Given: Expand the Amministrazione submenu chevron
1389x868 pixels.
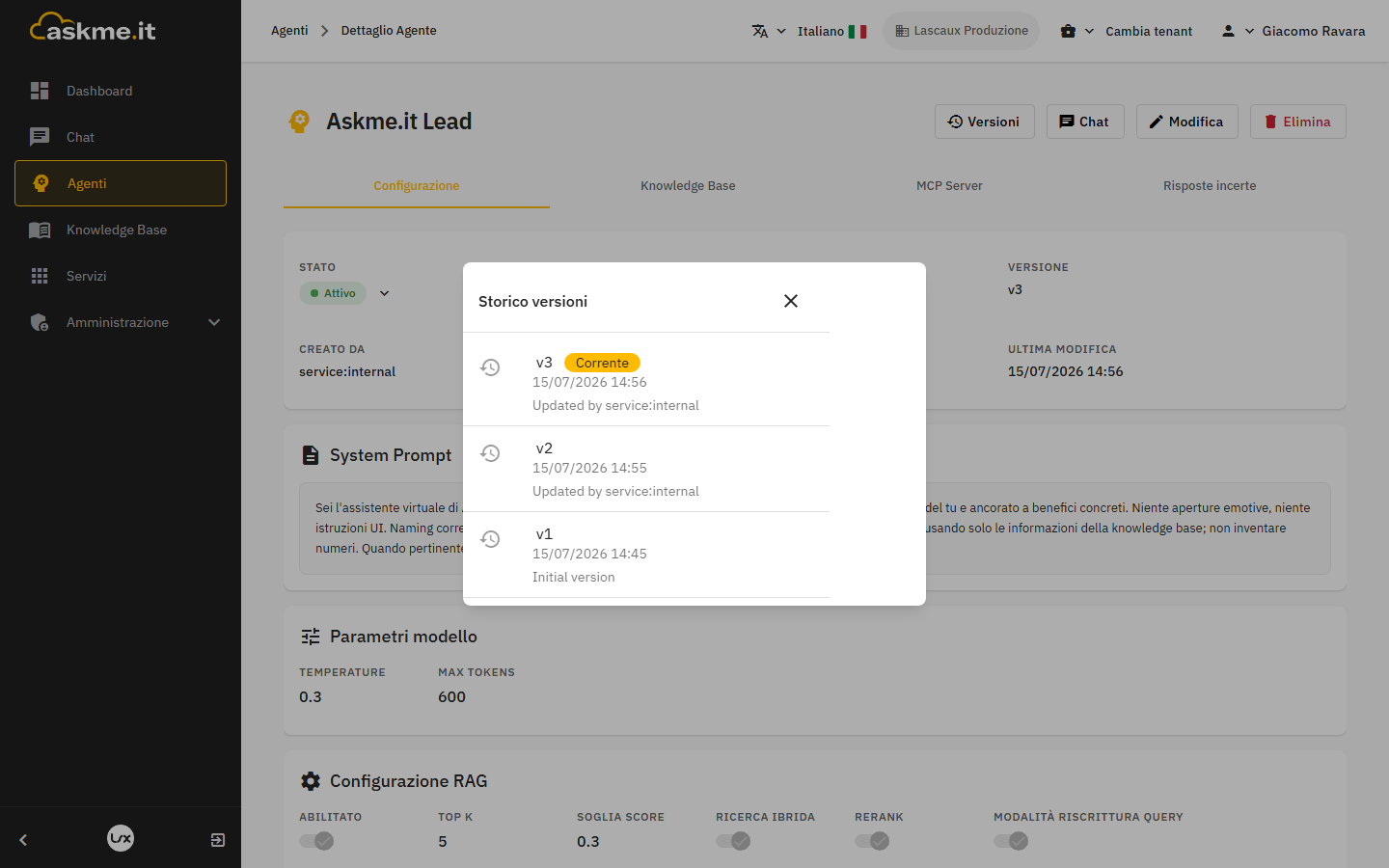Looking at the screenshot, I should 214,322.
